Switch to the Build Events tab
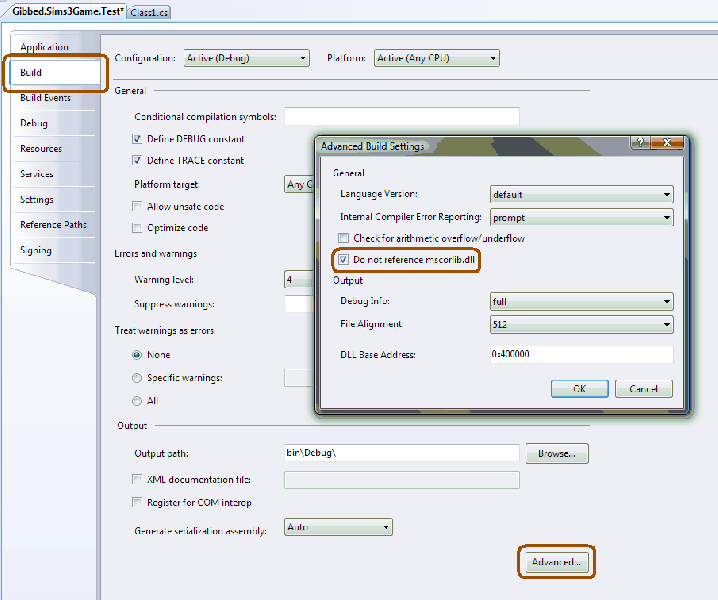This screenshot has height=600, width=718. pos(45,98)
